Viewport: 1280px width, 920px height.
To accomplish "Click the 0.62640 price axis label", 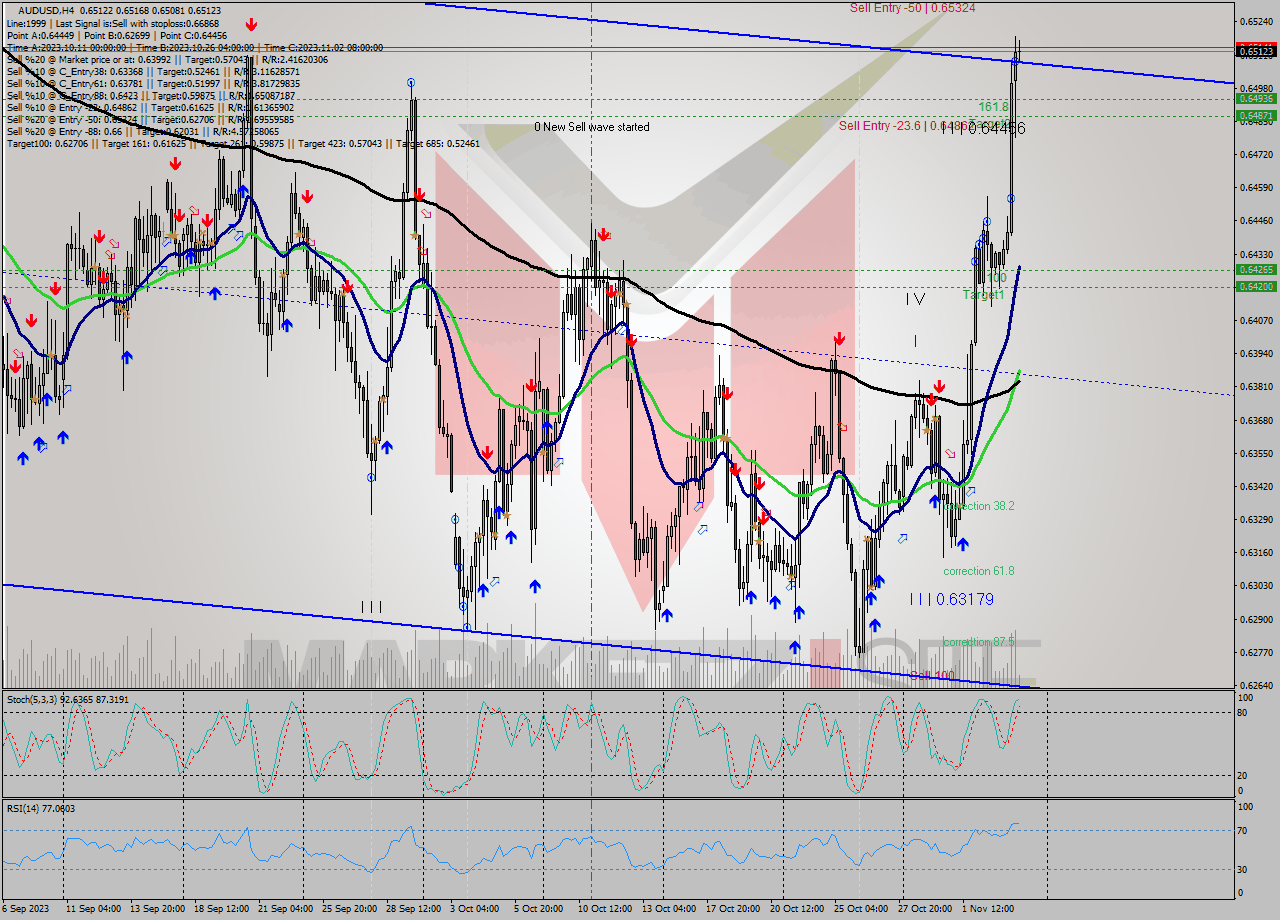I will 1258,685.
